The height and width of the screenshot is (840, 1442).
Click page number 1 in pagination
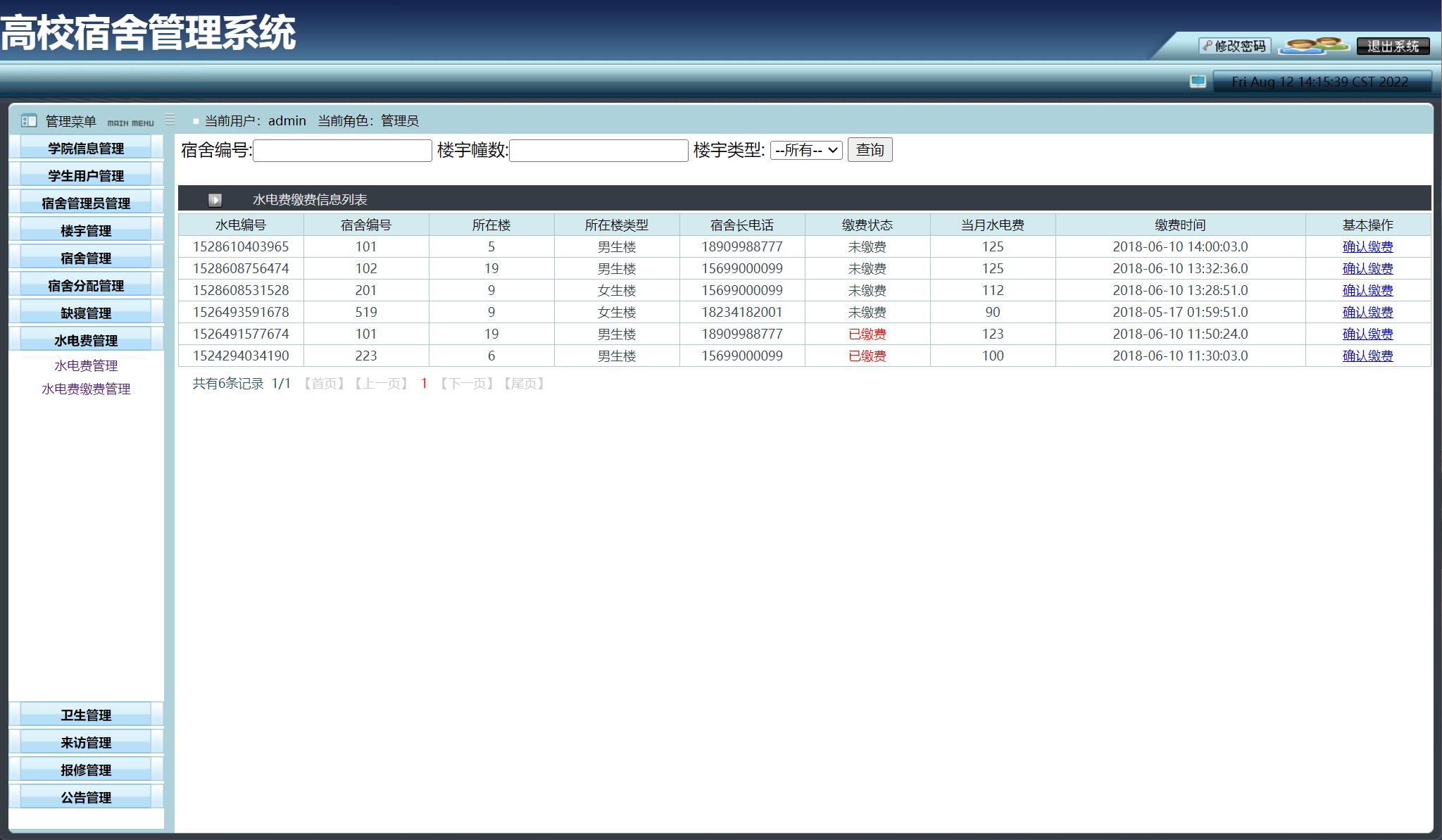tap(424, 384)
